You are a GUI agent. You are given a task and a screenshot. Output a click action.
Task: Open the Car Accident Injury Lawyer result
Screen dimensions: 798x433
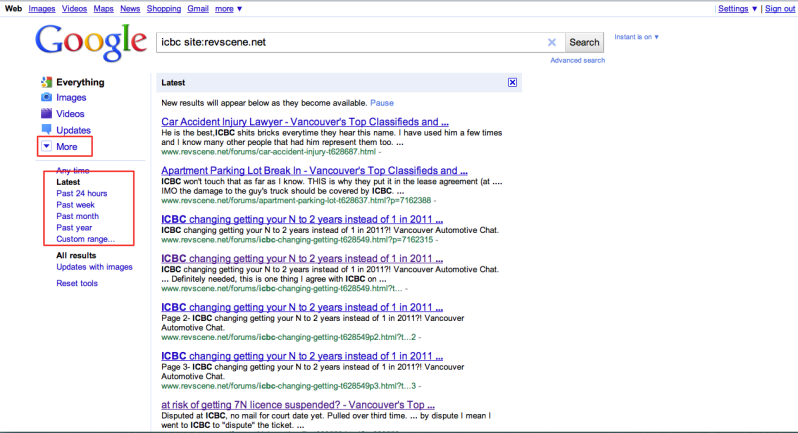305,122
